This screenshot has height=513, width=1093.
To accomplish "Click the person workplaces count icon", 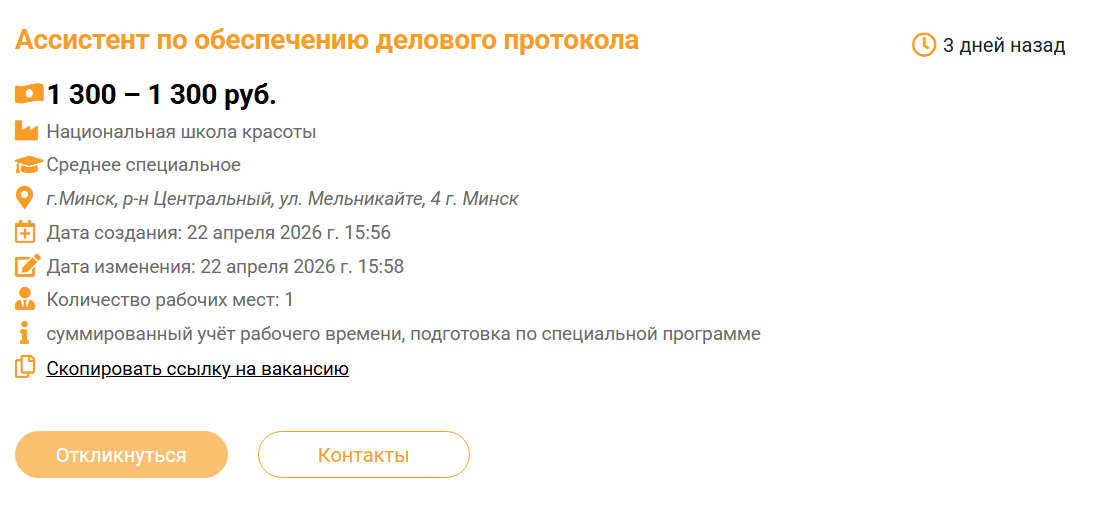I will 26,299.
